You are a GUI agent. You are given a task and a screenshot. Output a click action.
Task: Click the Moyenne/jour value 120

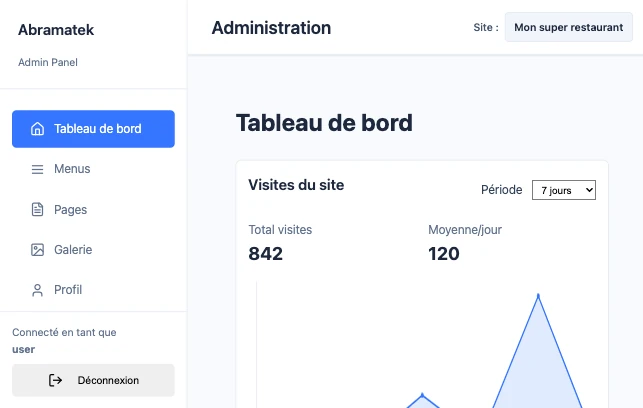click(x=444, y=254)
